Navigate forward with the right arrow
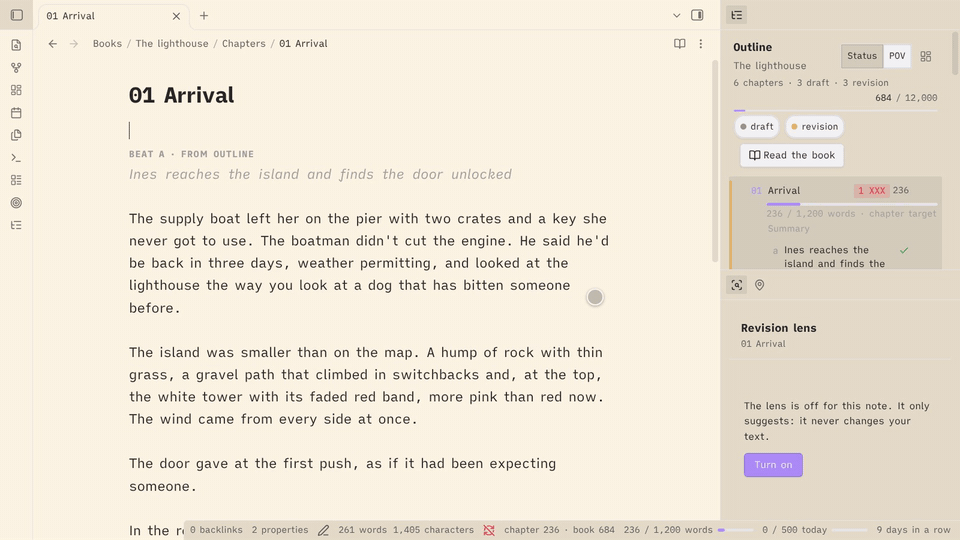 click(x=73, y=43)
